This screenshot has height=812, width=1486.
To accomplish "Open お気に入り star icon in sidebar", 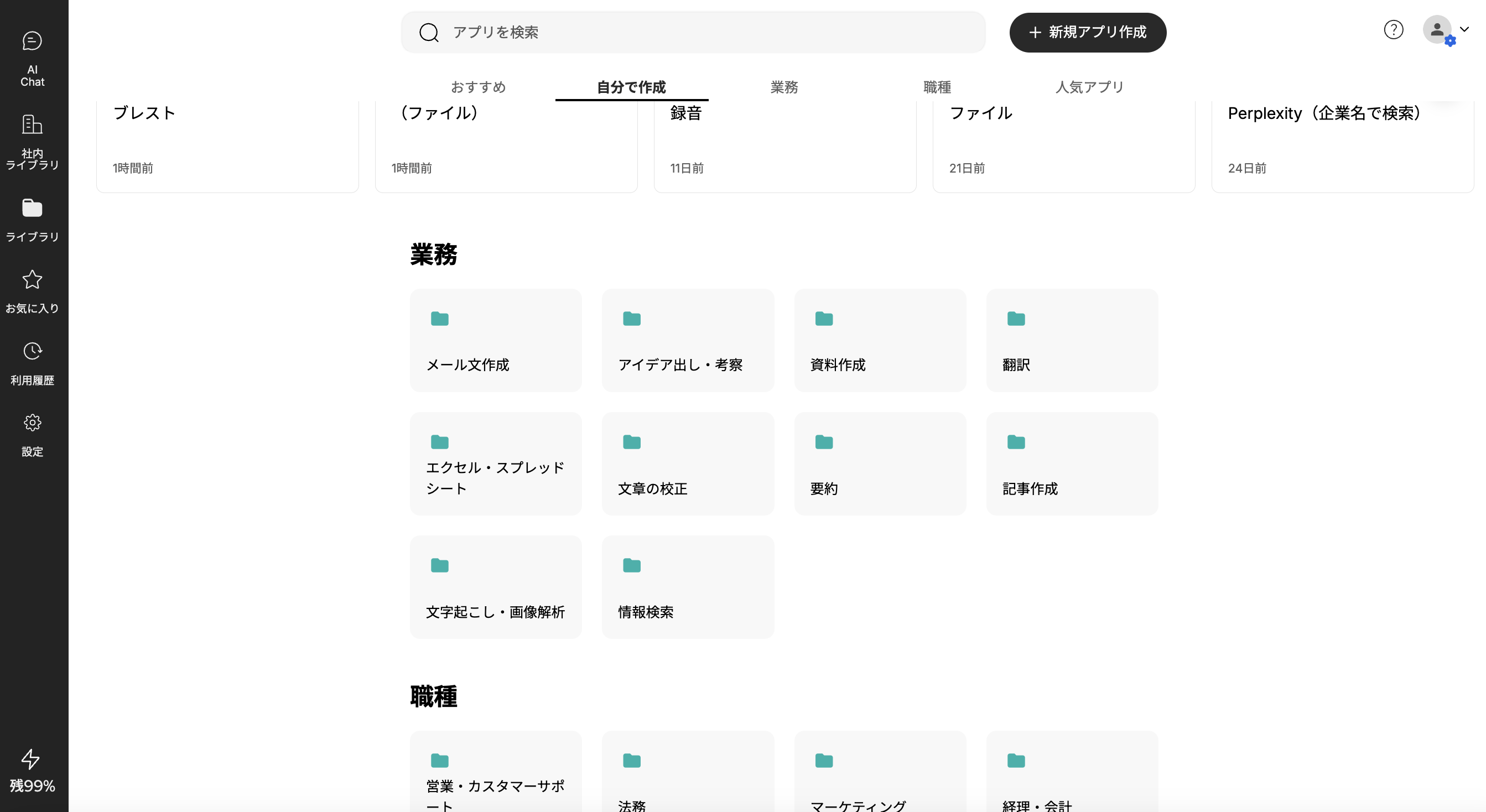I will tap(32, 280).
